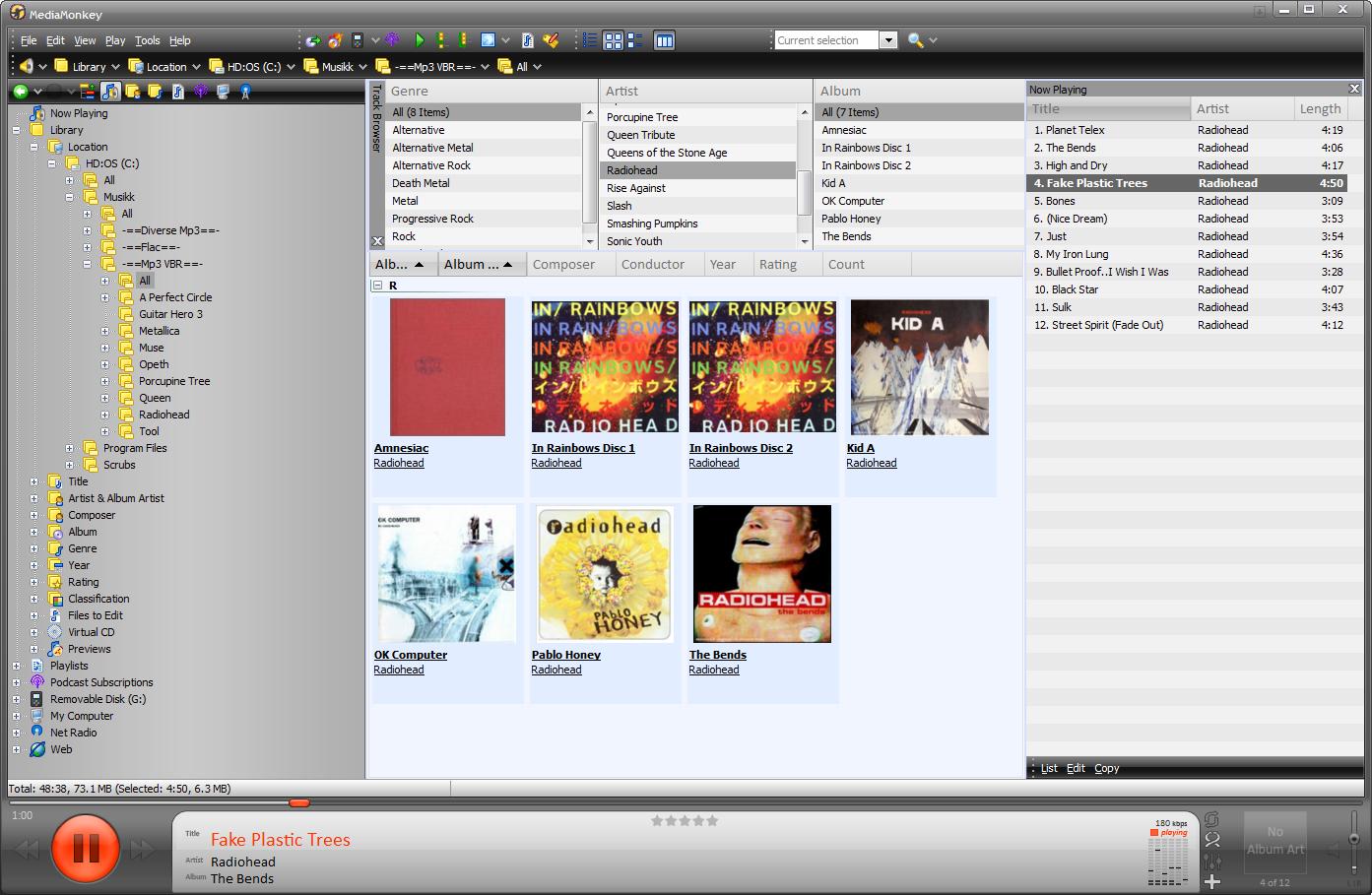Collapse the R group in album view
Viewport: 1372px width, 895px height.
click(x=376, y=286)
